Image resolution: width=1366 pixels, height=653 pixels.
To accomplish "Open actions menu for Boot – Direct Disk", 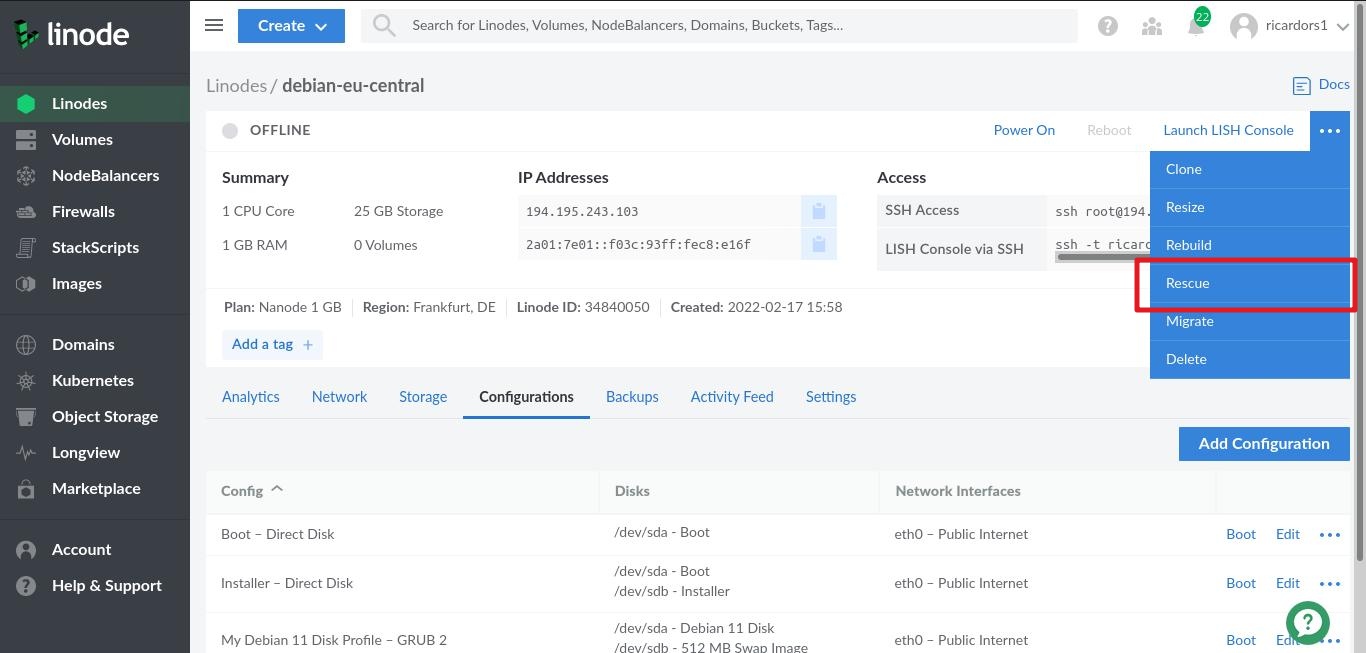I will 1329,535.
